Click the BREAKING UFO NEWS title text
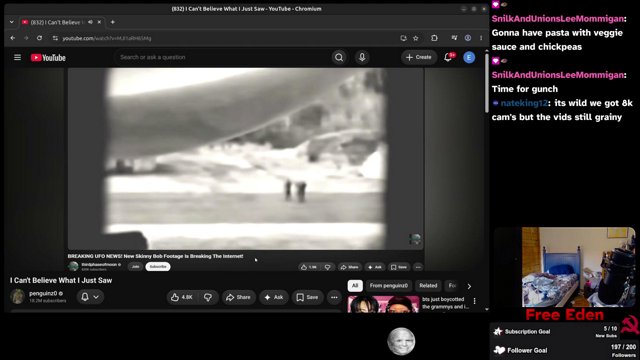 click(x=156, y=256)
